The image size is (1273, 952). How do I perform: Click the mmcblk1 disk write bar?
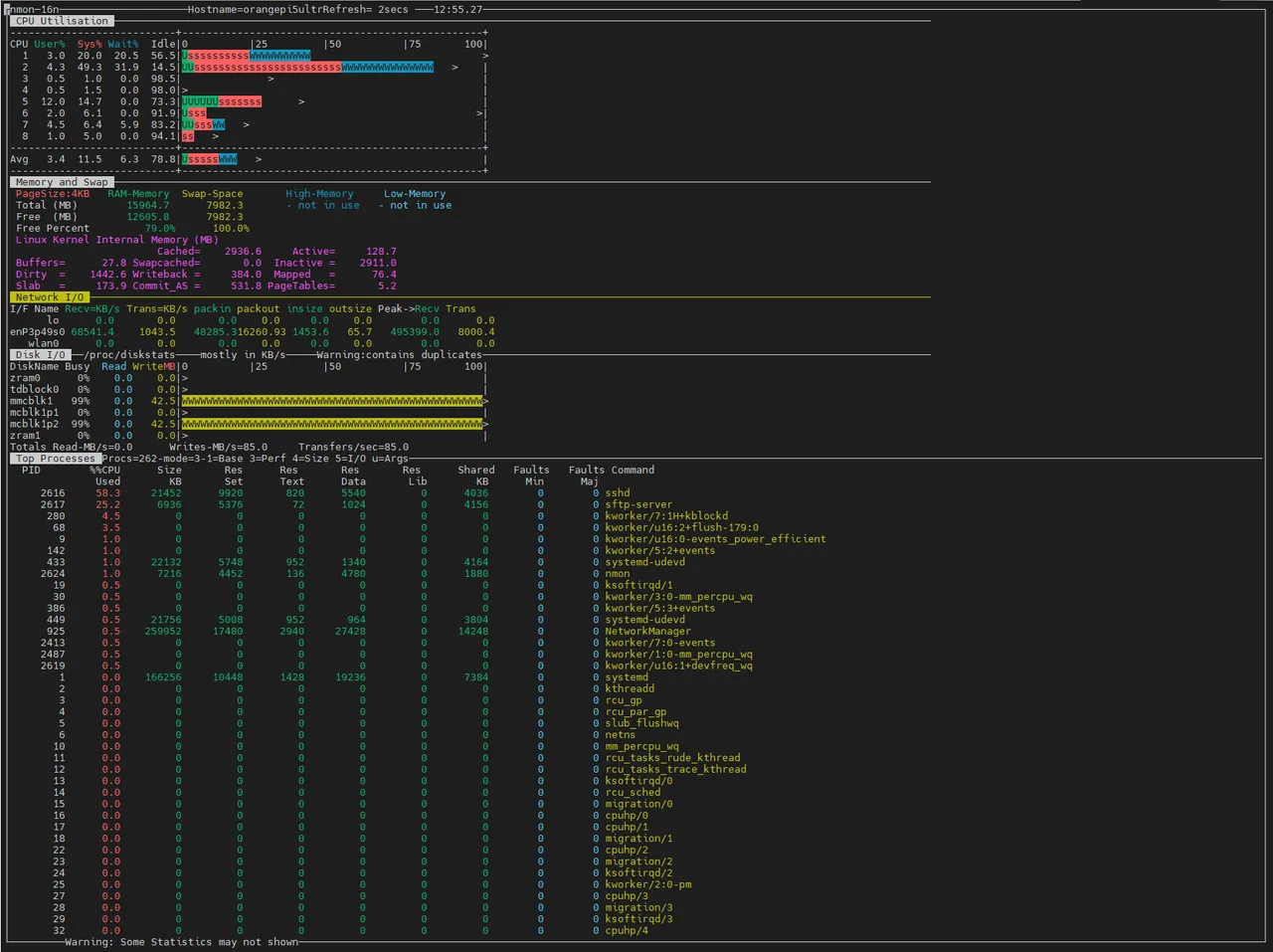[333, 401]
